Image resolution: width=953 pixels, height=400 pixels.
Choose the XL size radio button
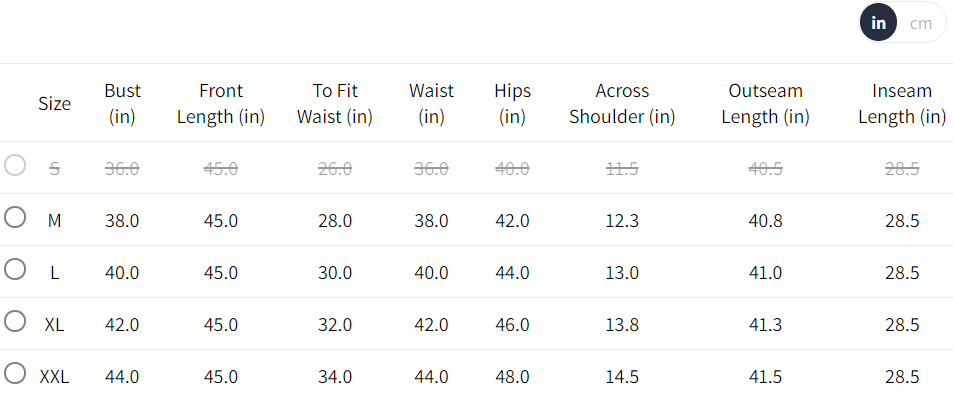tap(15, 321)
